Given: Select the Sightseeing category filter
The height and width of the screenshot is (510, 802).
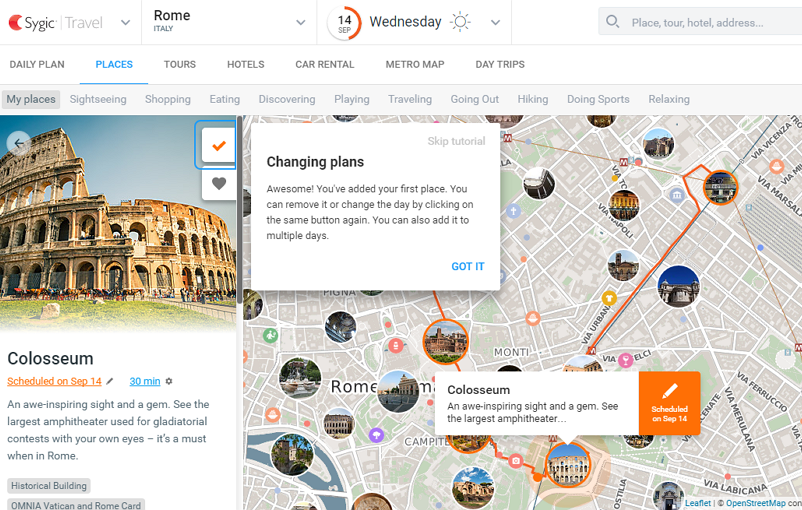Looking at the screenshot, I should tap(98, 99).
